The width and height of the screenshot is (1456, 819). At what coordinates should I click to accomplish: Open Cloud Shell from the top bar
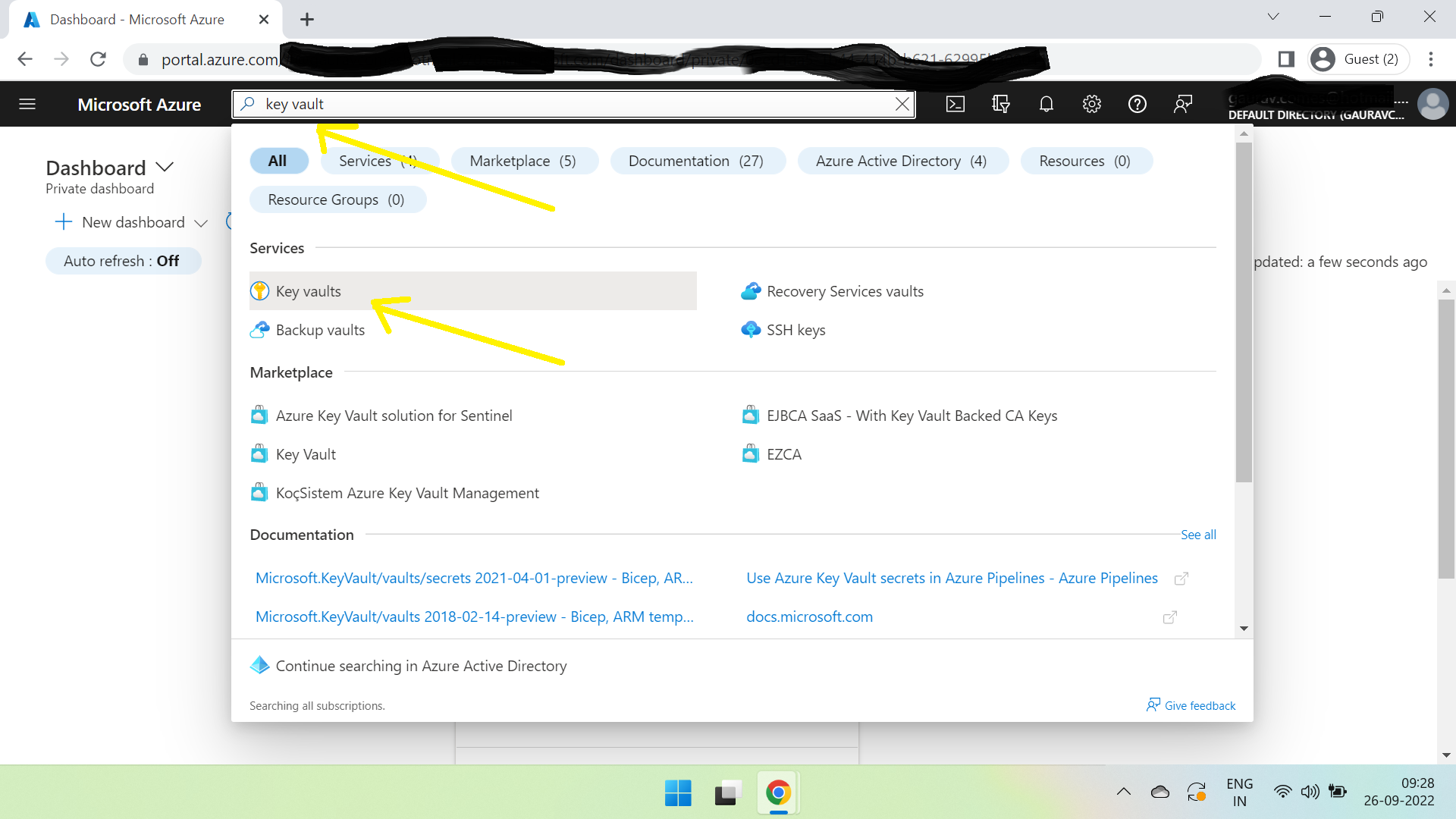click(x=955, y=104)
